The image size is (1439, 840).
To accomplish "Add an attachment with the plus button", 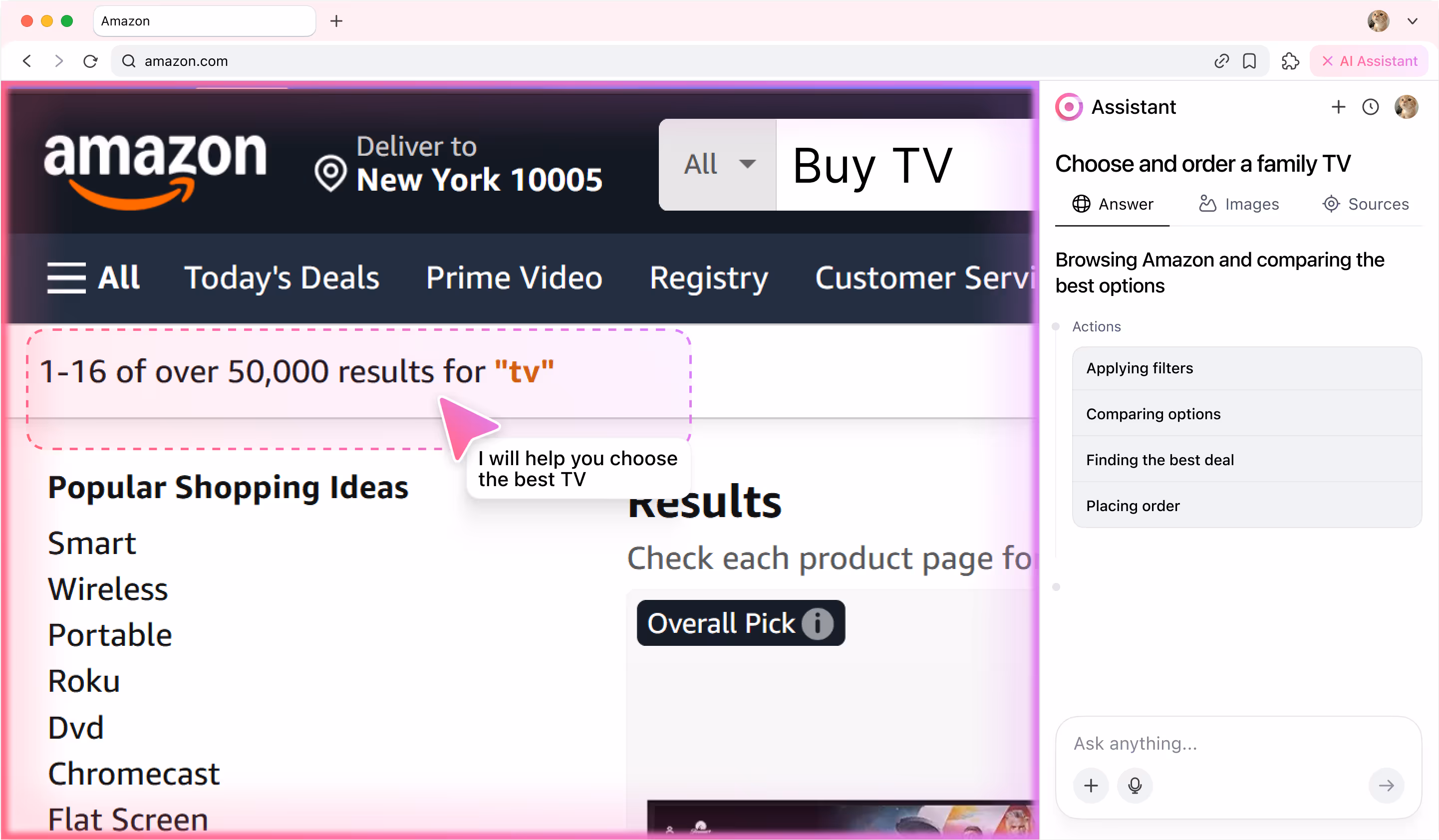I will click(x=1090, y=786).
